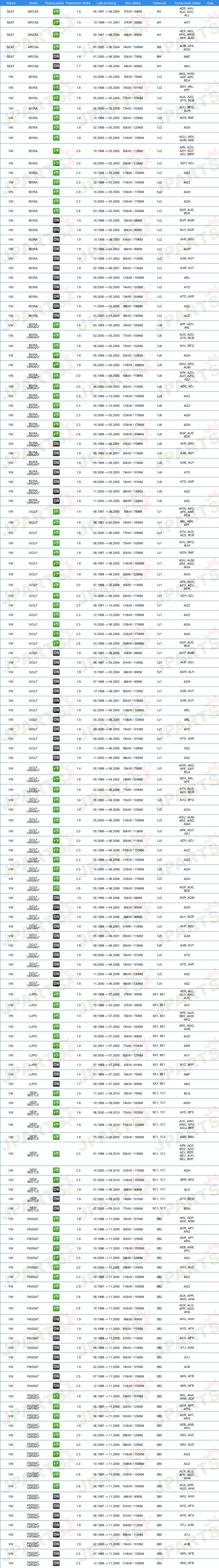Select '10.1998 -> 01.2001' in SEAT Arosa row
Screen dimensions: 219x1568
coord(106,22)
